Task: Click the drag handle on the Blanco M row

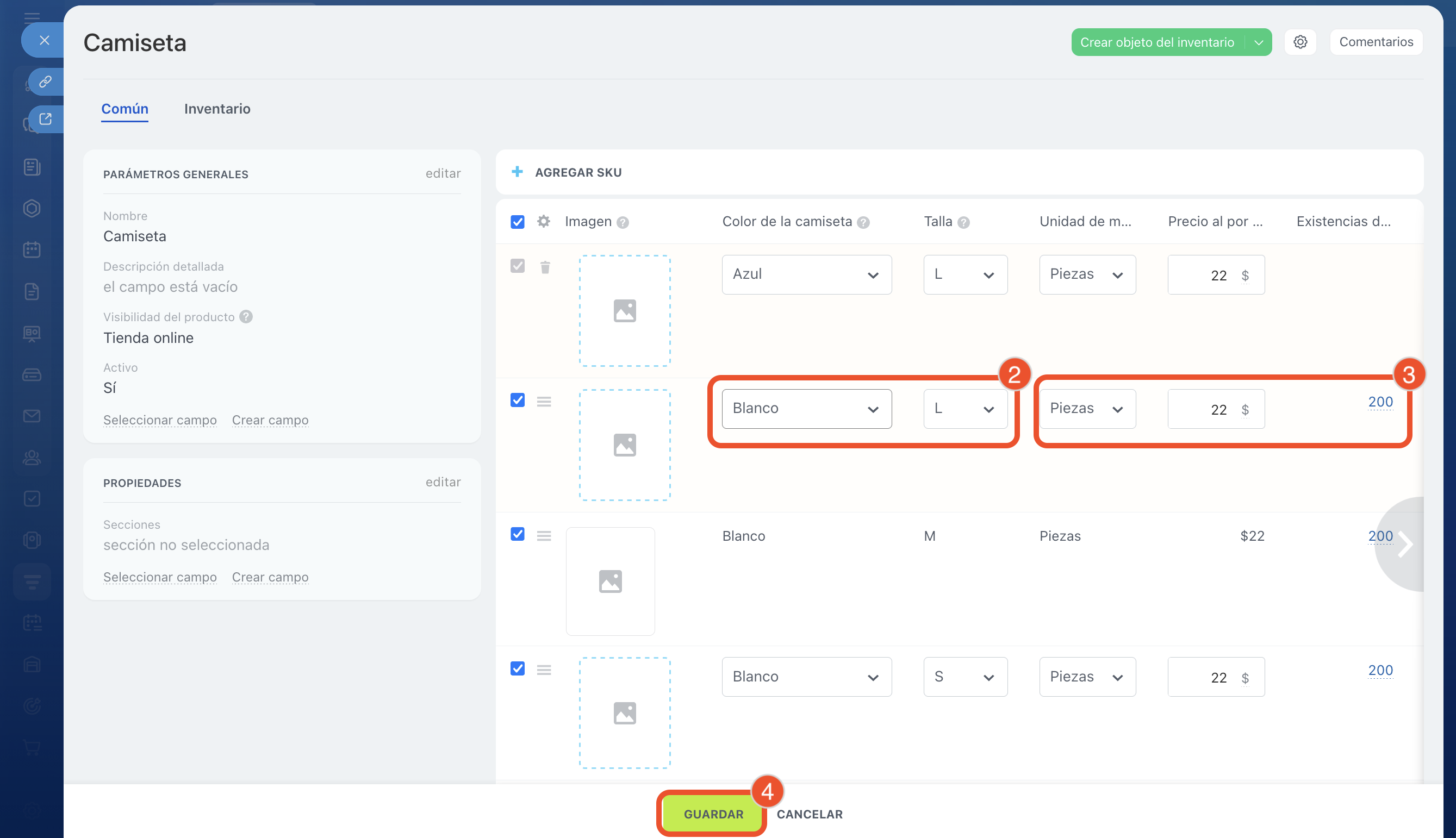Action: coord(544,536)
